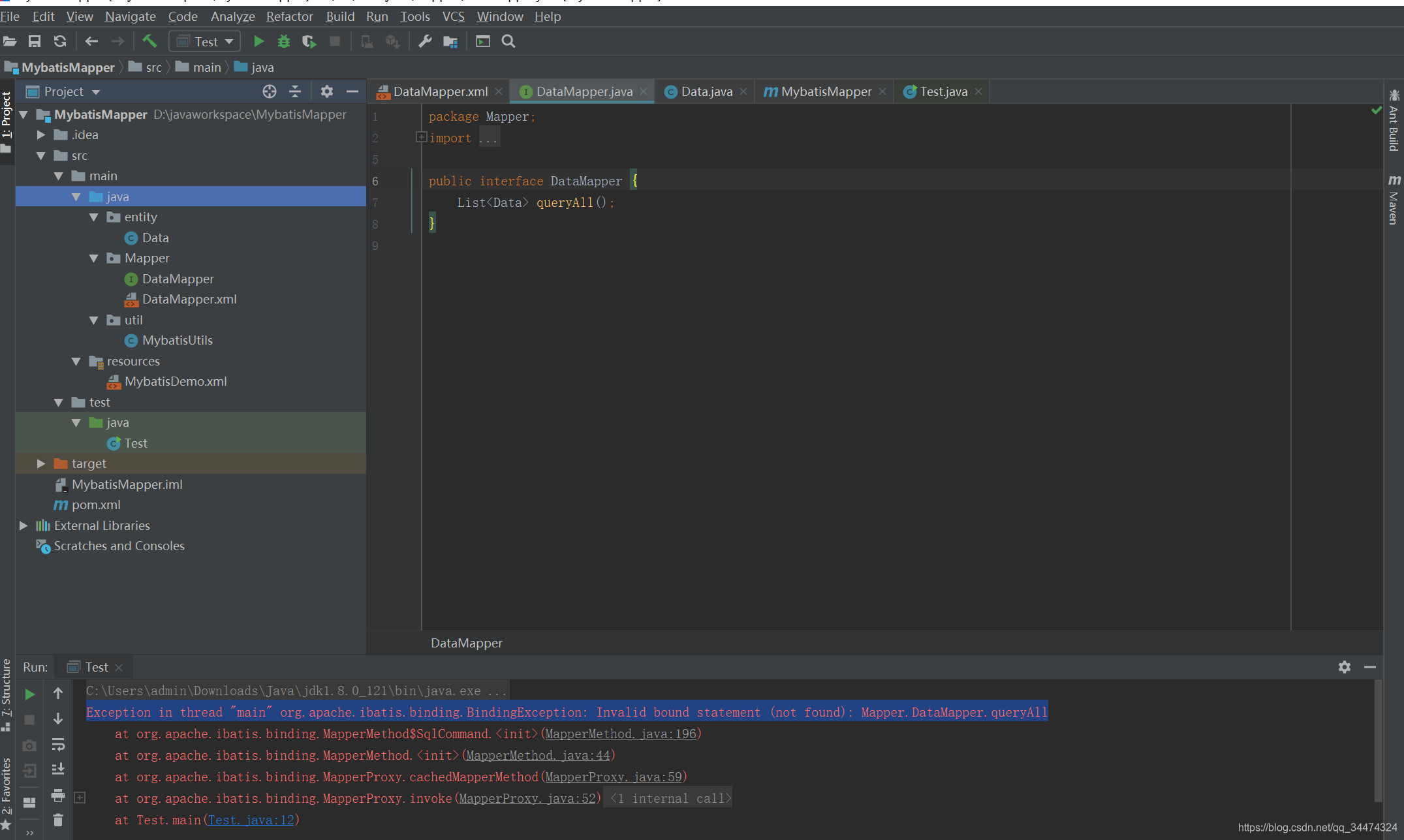Open MapperMethod.java:196 stack trace link
1404x840 pixels.
(621, 734)
